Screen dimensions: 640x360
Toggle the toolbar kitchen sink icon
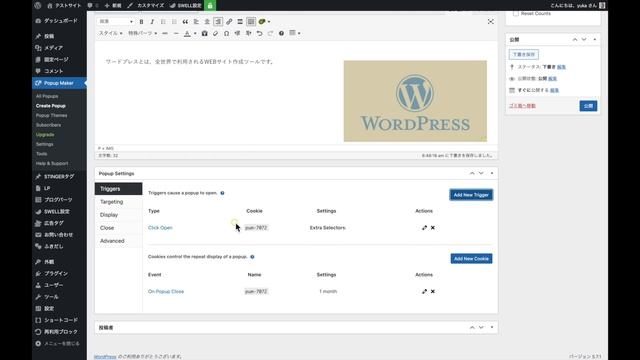(251, 22)
